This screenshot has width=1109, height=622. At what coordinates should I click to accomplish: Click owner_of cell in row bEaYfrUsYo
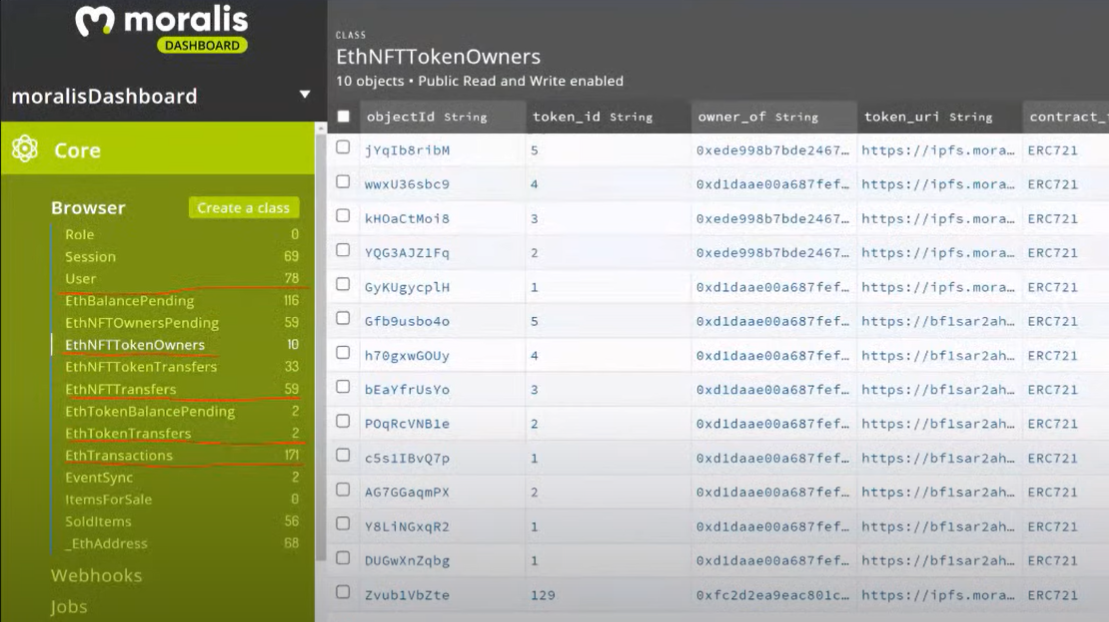[772, 389]
